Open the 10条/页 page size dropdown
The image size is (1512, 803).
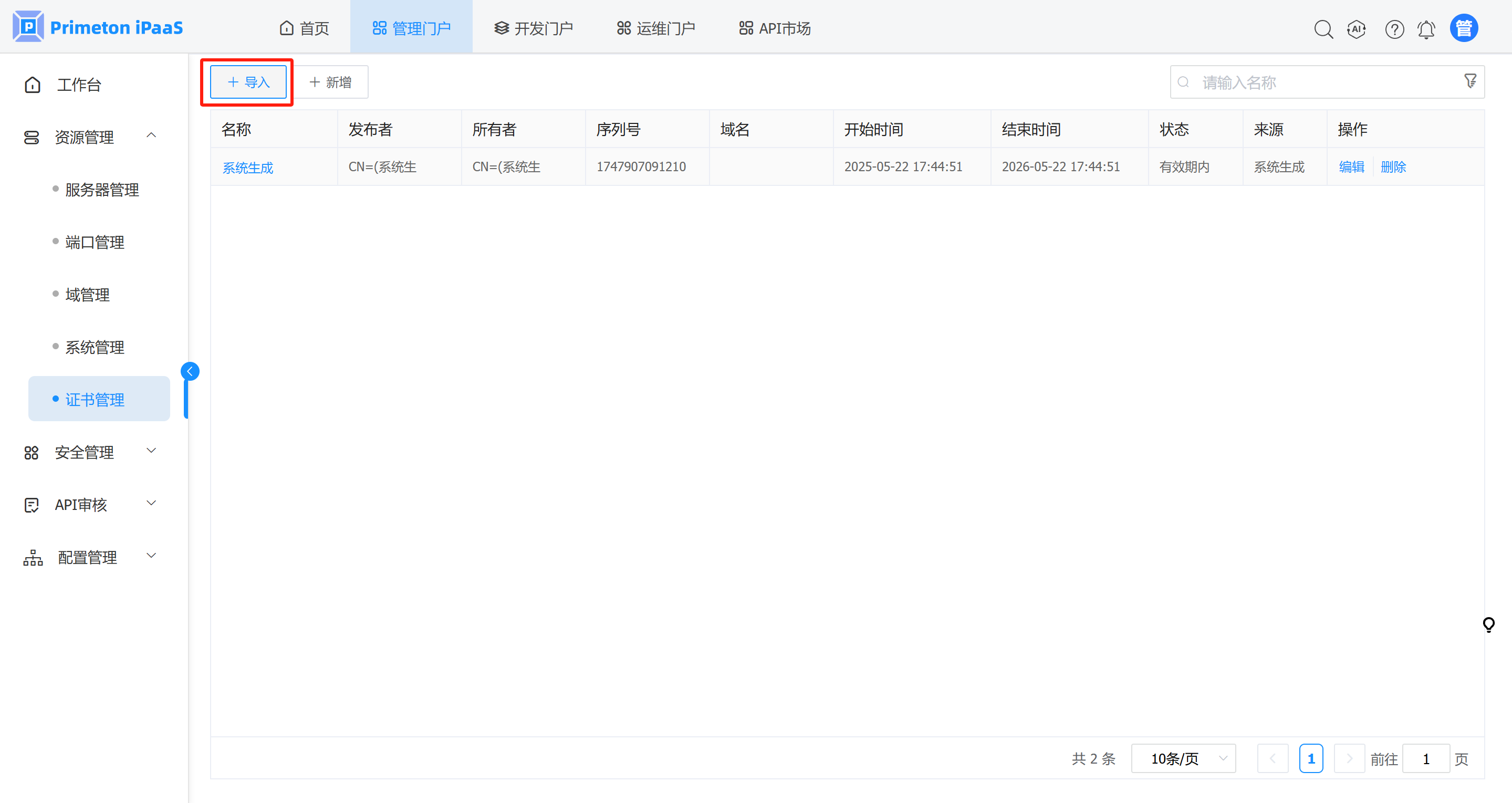[1183, 758]
